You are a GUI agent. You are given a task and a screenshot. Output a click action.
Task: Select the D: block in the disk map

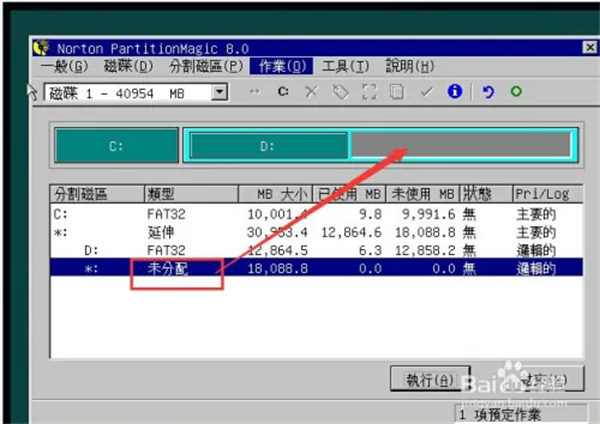coord(269,146)
